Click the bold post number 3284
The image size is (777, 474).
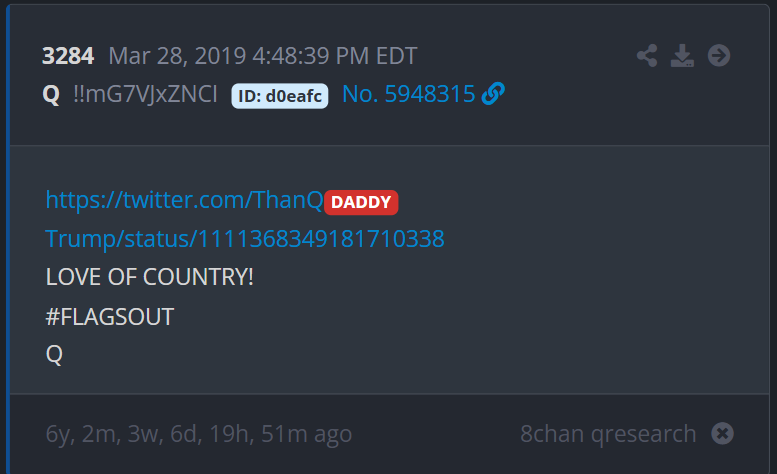coord(68,56)
